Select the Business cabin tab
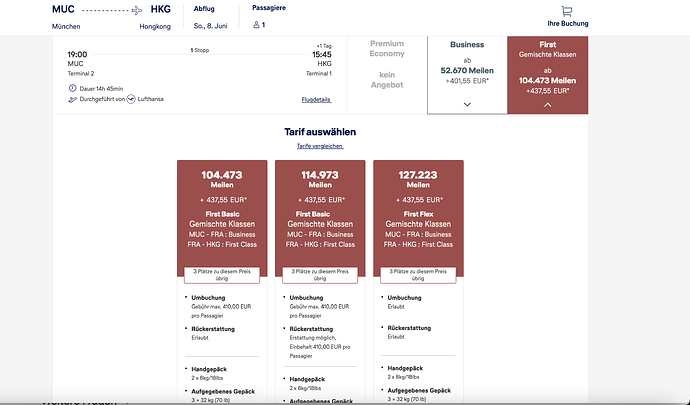The image size is (690, 405). [467, 75]
